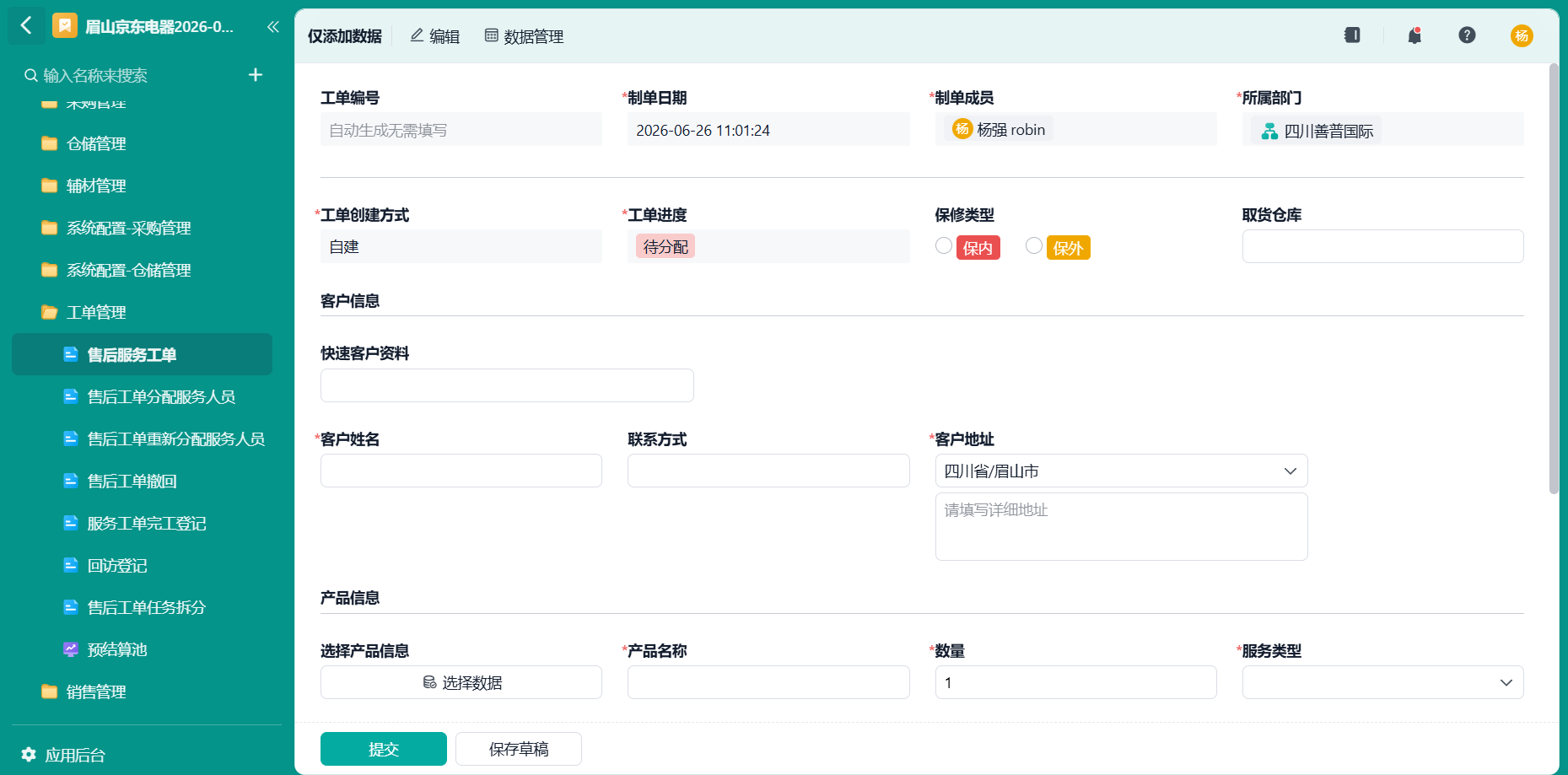Select the 仅添加数据 tab
1568x775 pixels.
344,36
